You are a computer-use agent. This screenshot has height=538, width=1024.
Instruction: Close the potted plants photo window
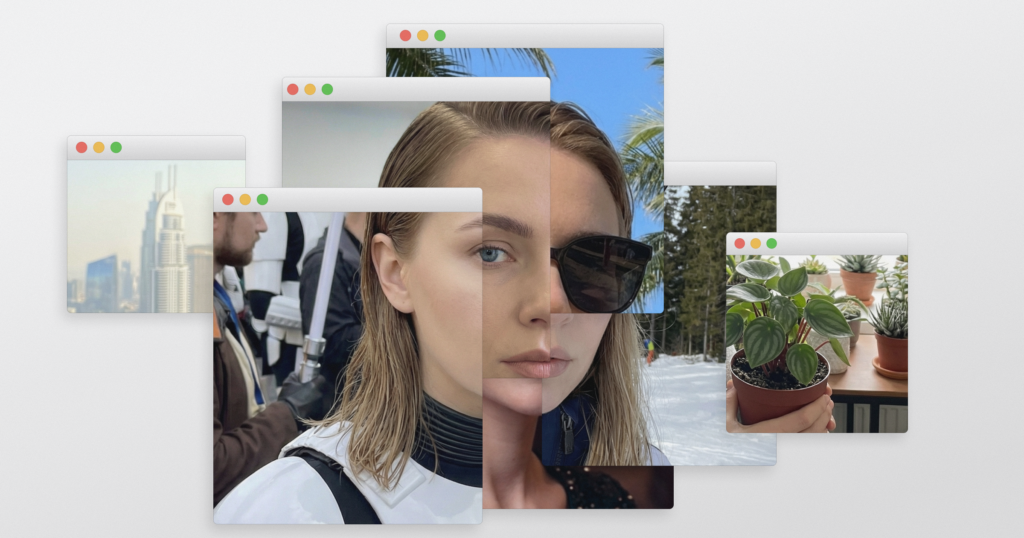coord(740,243)
